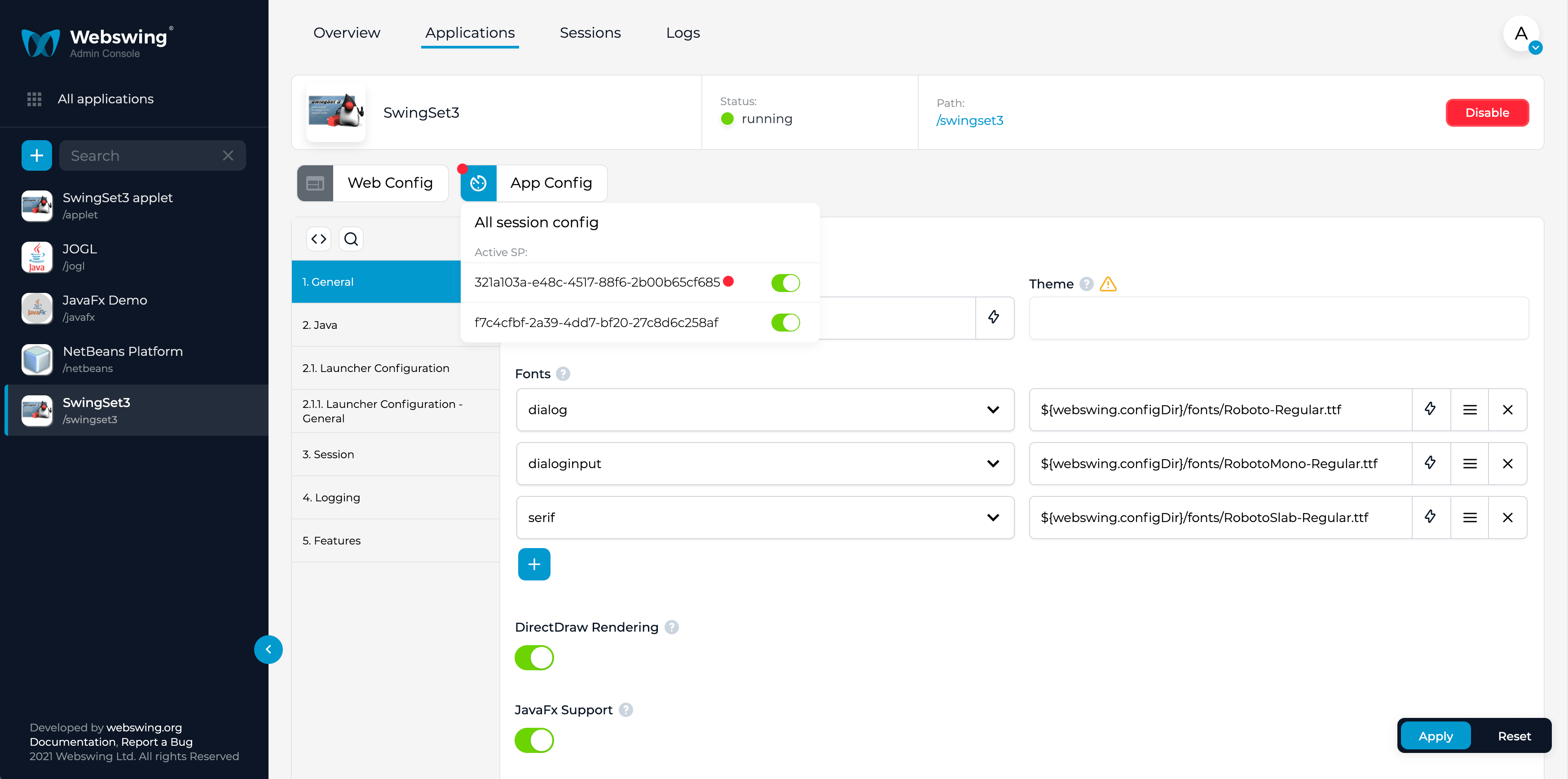Open config search magnifier icon

click(351, 239)
